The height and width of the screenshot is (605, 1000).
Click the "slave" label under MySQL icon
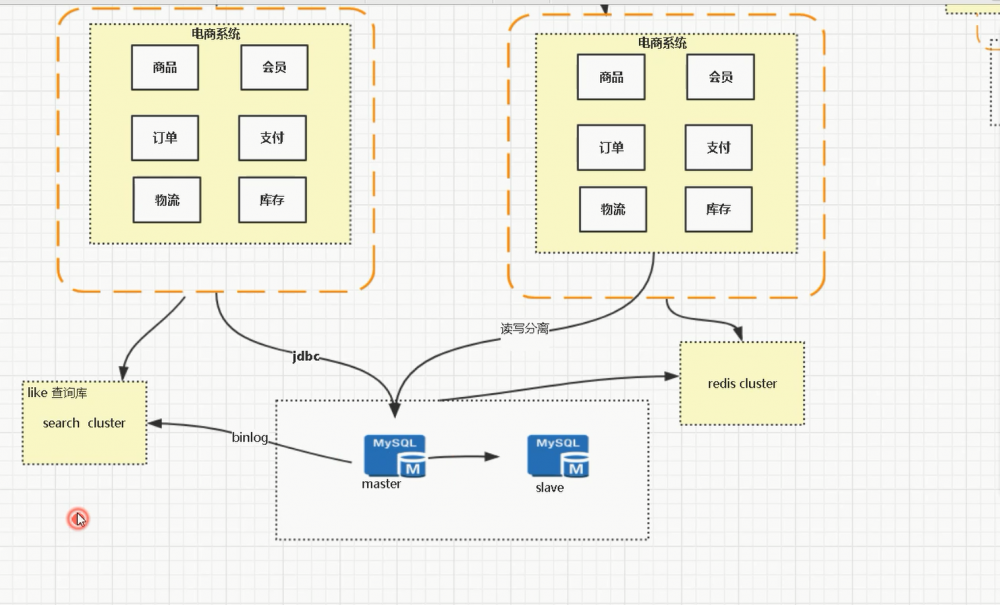click(x=550, y=488)
